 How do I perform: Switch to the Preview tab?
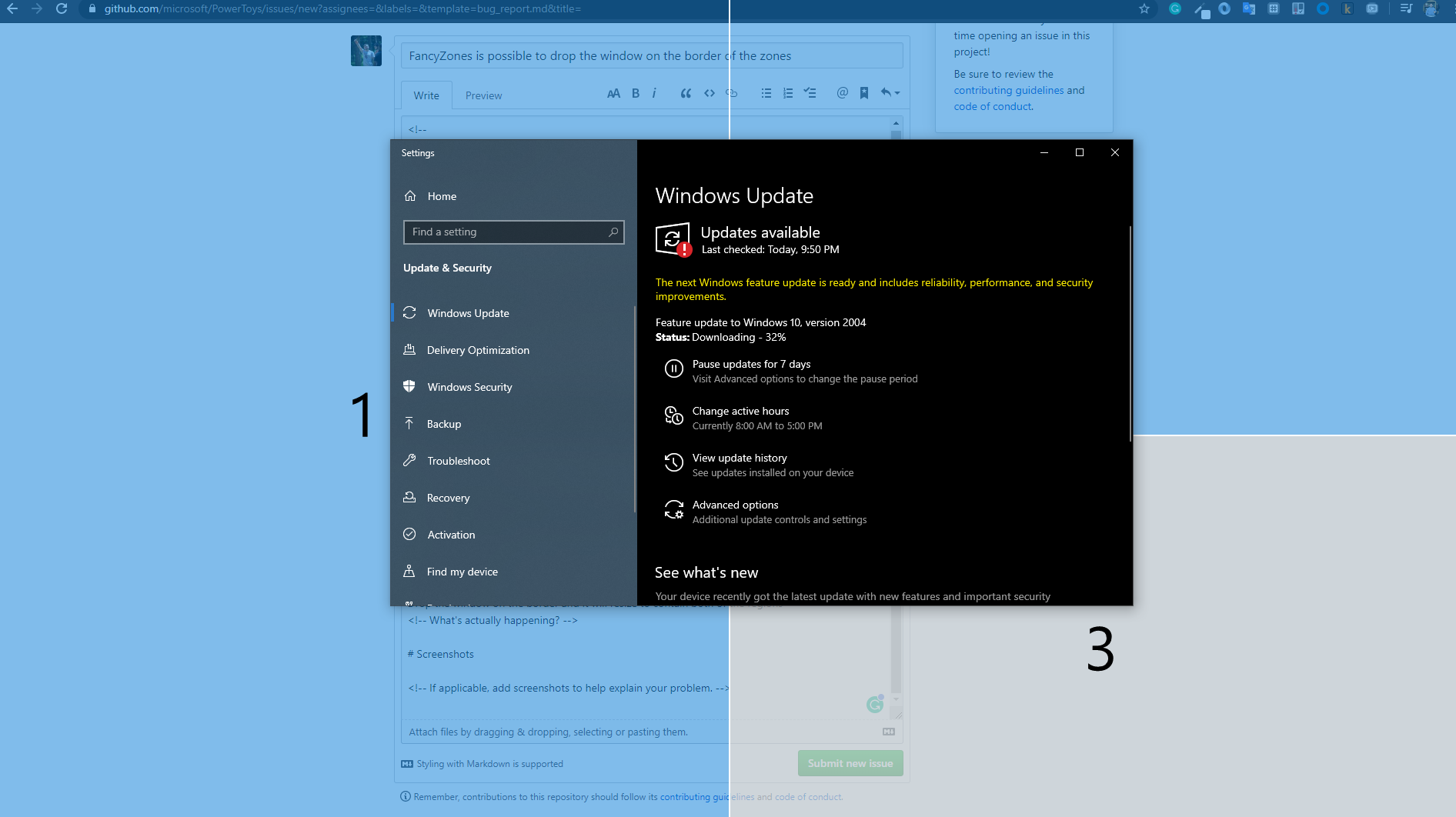pyautogui.click(x=483, y=95)
